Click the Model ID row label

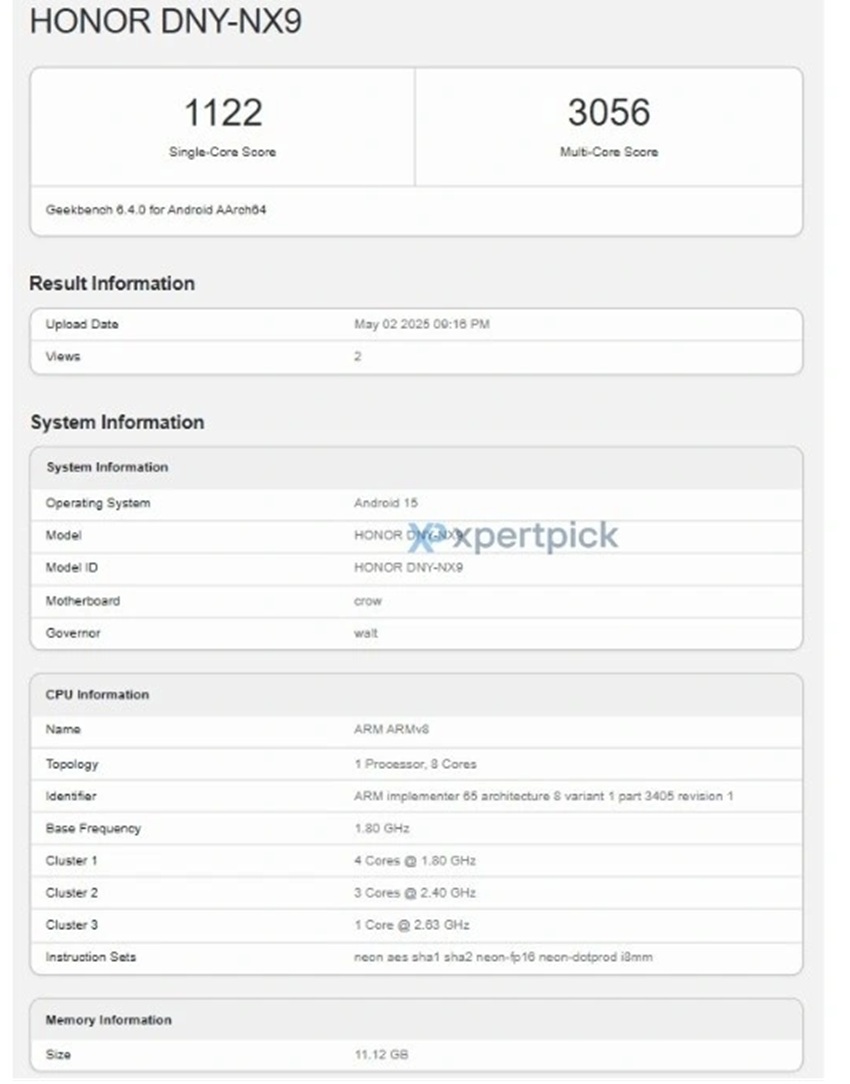[72, 568]
